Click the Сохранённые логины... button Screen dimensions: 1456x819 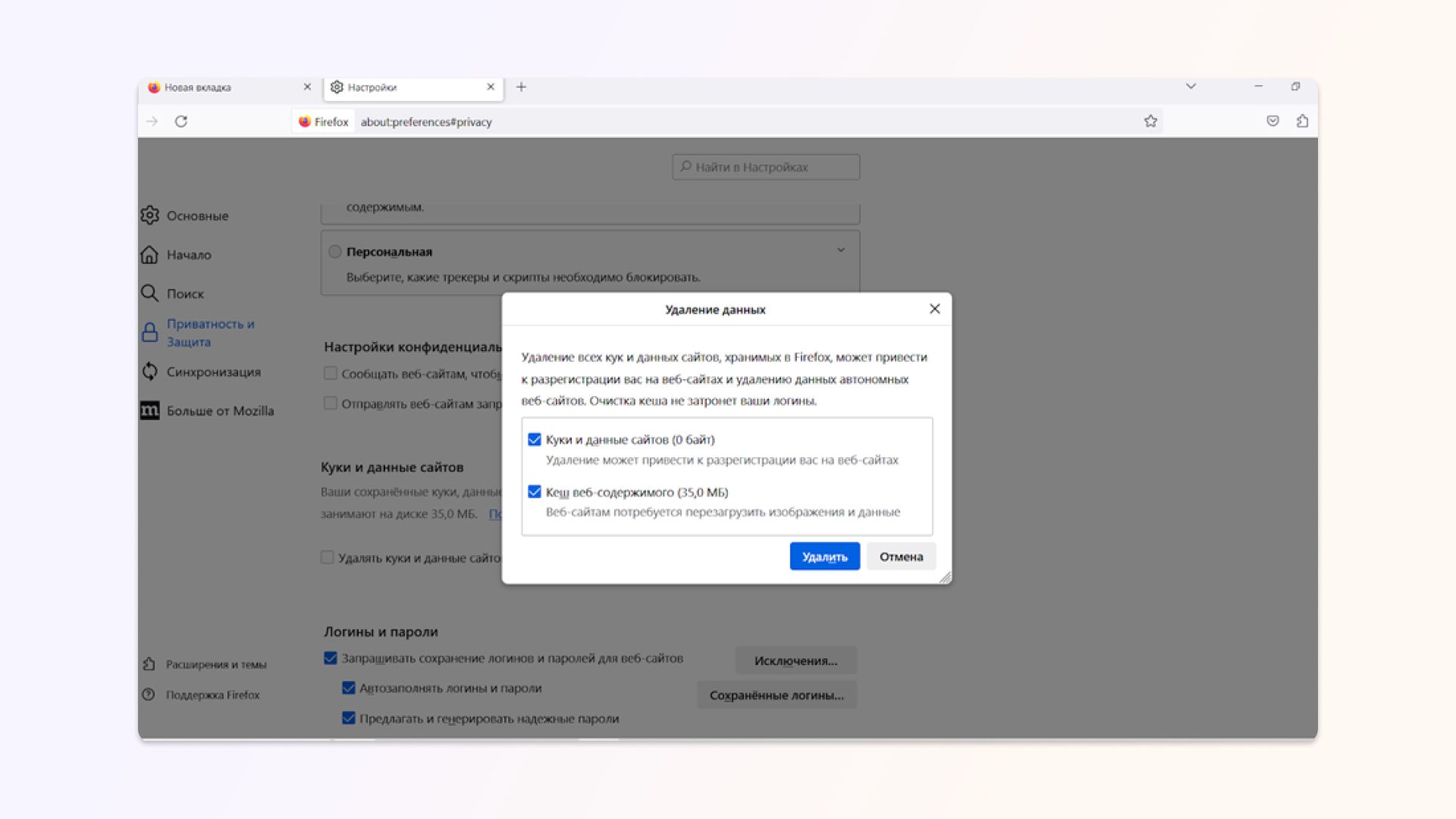point(777,695)
